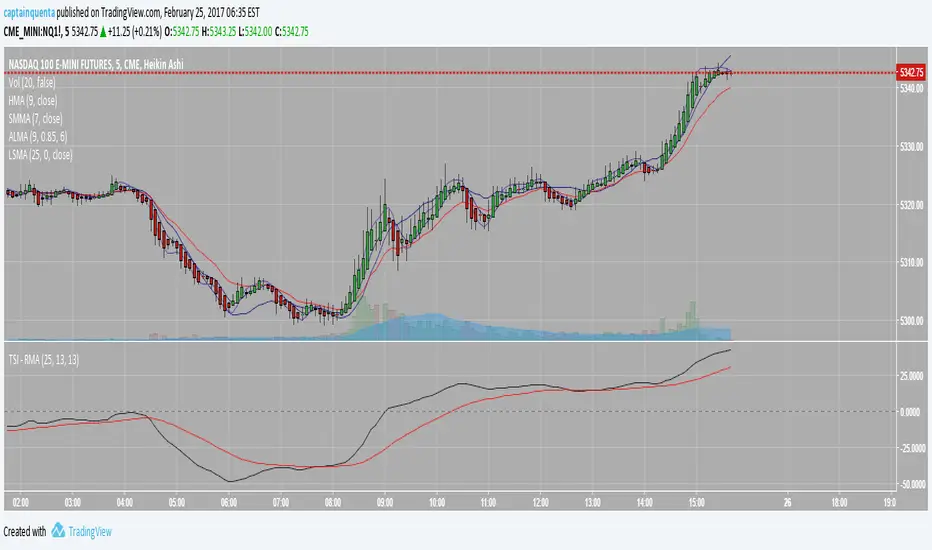The width and height of the screenshot is (932, 550).
Task: Click the 5310.00 price axis label
Action: [x=912, y=262]
